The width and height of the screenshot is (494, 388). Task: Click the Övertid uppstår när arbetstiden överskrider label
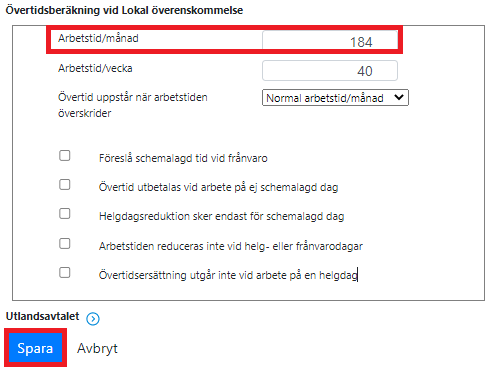tap(133, 105)
